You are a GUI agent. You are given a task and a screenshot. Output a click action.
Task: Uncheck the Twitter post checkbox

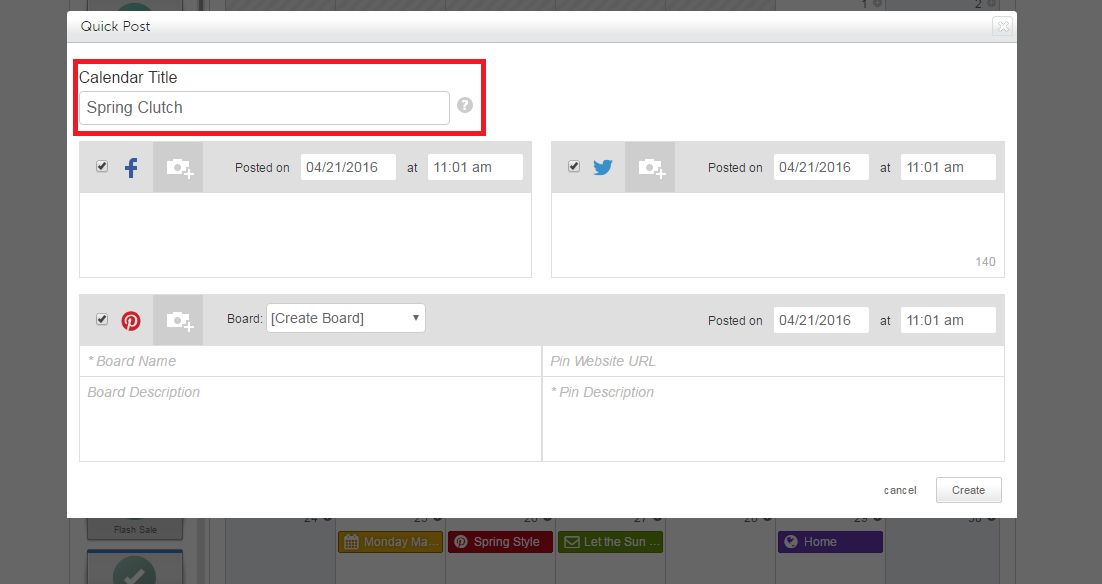574,167
